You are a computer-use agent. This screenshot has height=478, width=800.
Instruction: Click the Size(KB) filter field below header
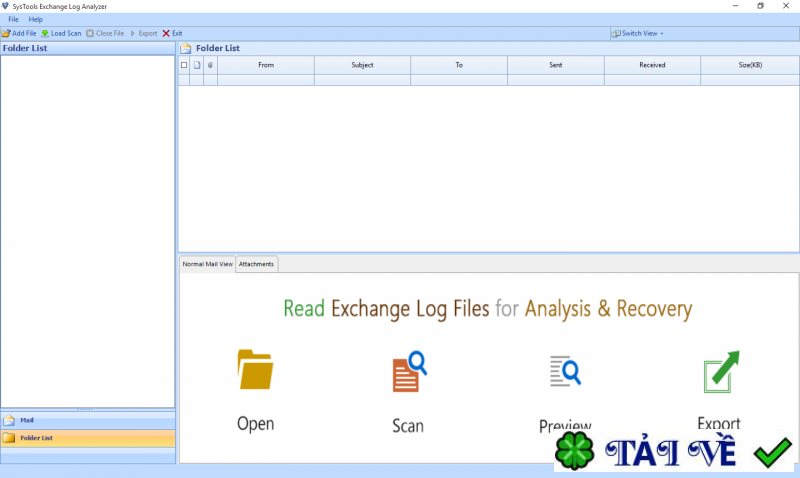pyautogui.click(x=750, y=80)
